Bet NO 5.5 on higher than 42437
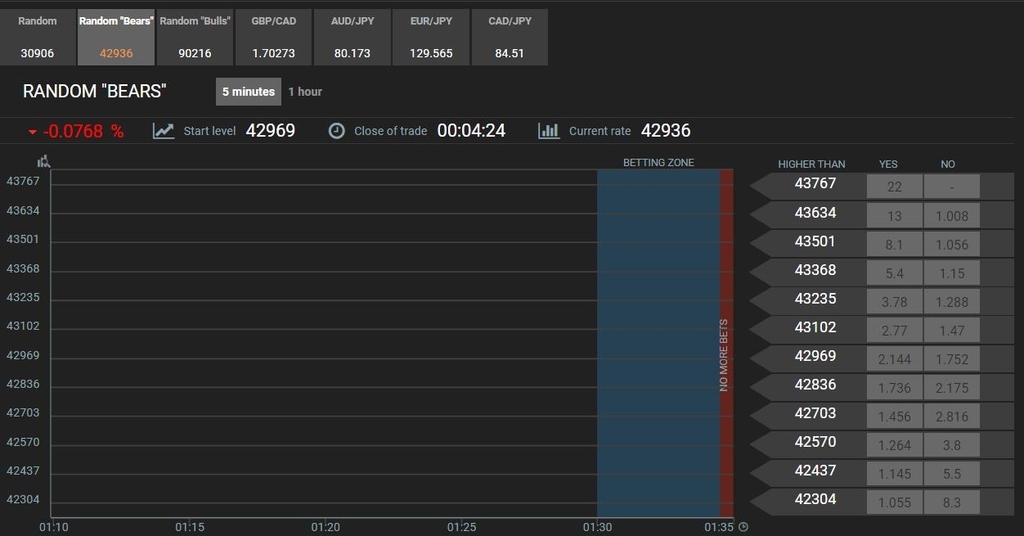This screenshot has width=1024, height=536. pyautogui.click(x=952, y=474)
